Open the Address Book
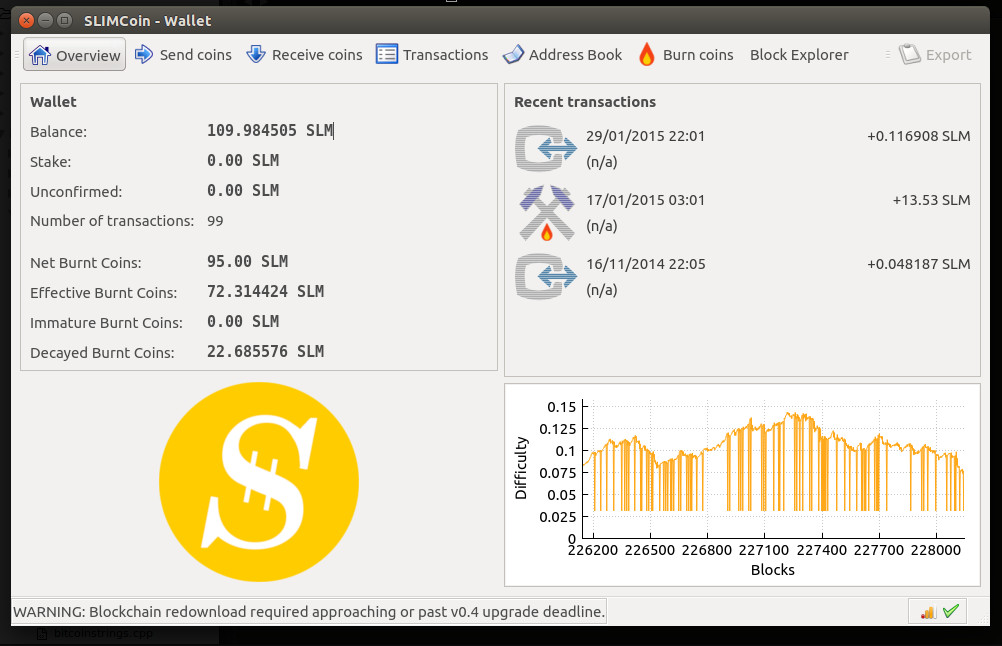 [x=562, y=55]
